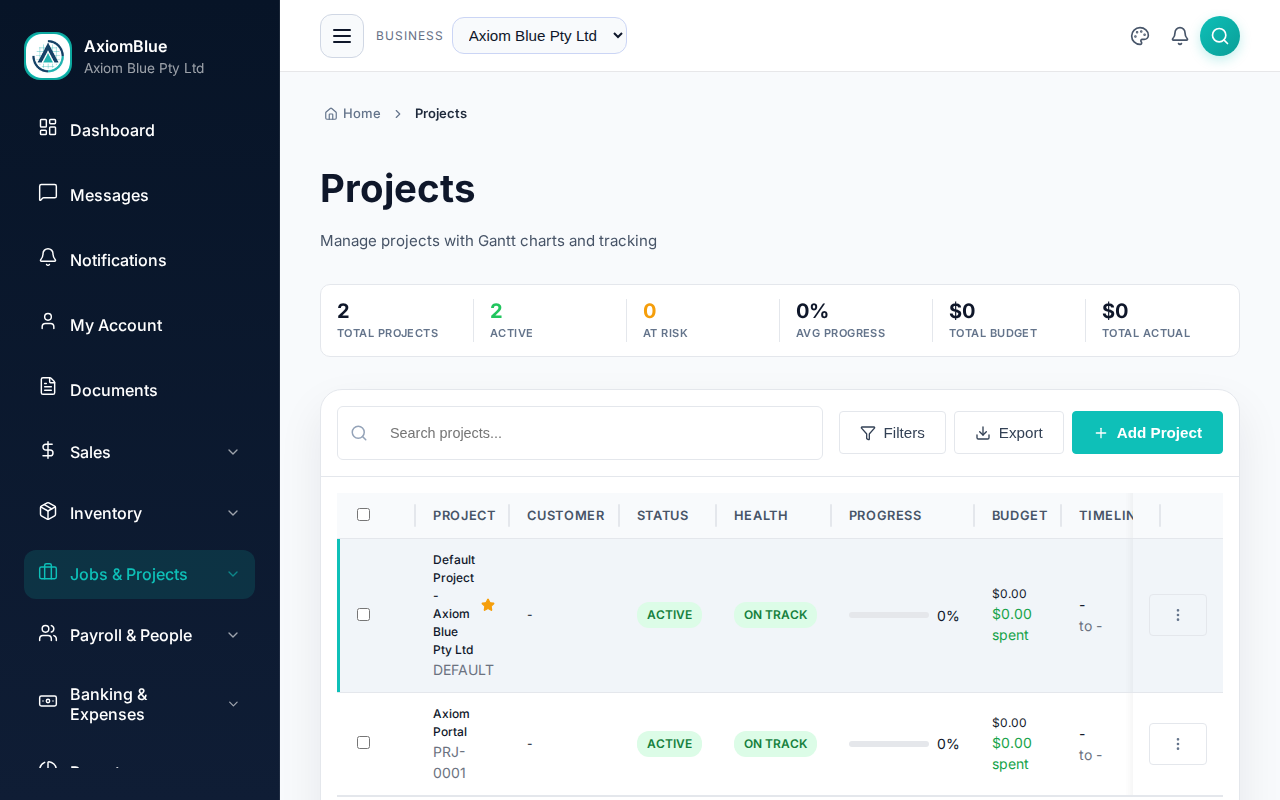The height and width of the screenshot is (800, 1280).
Task: Click the Documents file icon
Action: click(48, 386)
